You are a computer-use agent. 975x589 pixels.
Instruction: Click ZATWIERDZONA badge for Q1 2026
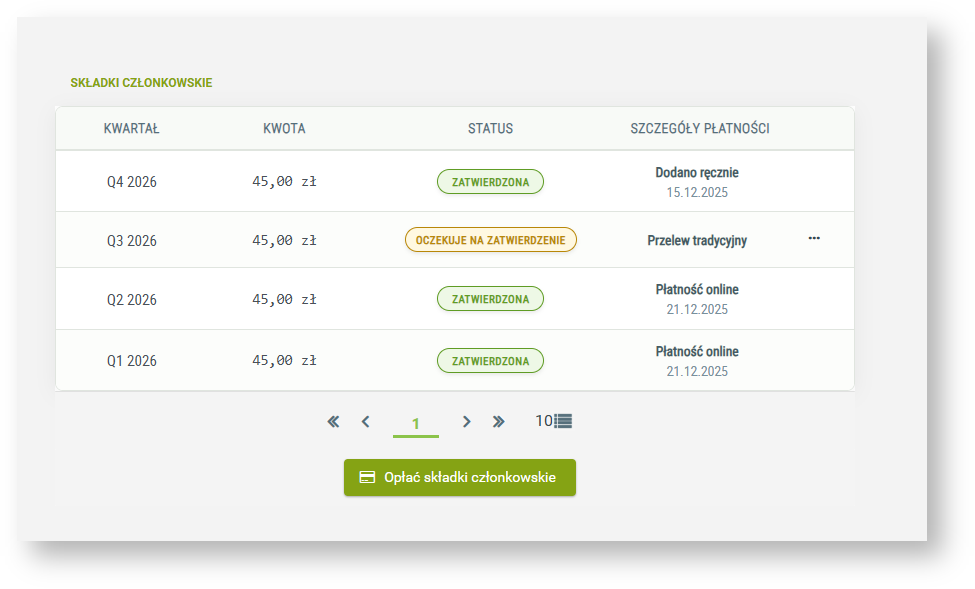pos(490,361)
